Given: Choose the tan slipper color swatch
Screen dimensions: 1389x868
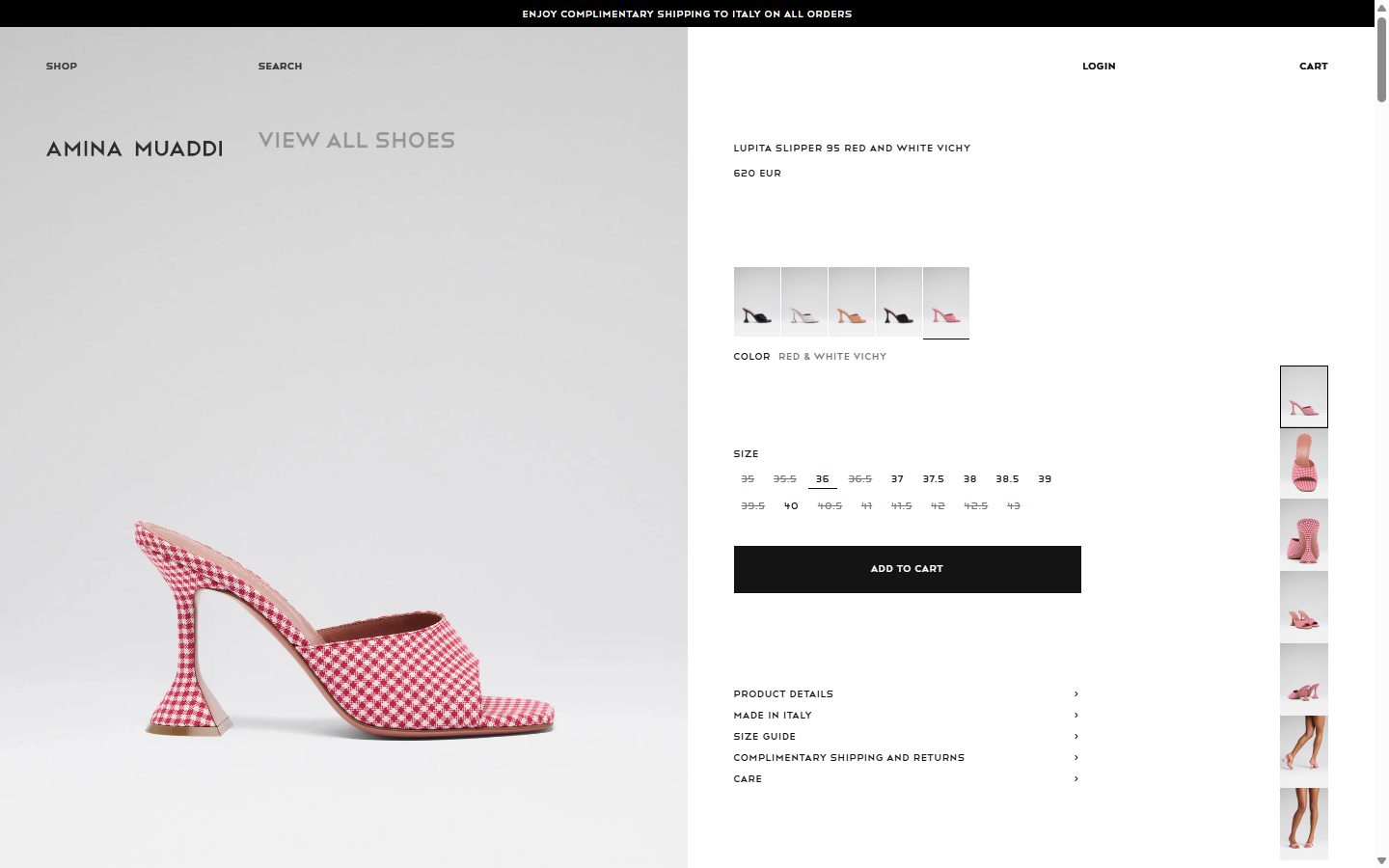Looking at the screenshot, I should [x=852, y=302].
